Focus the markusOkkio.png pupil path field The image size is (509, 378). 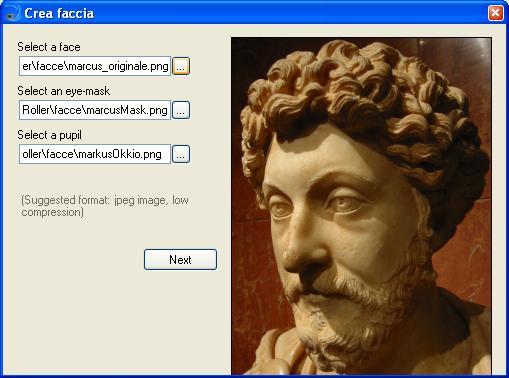[x=95, y=154]
